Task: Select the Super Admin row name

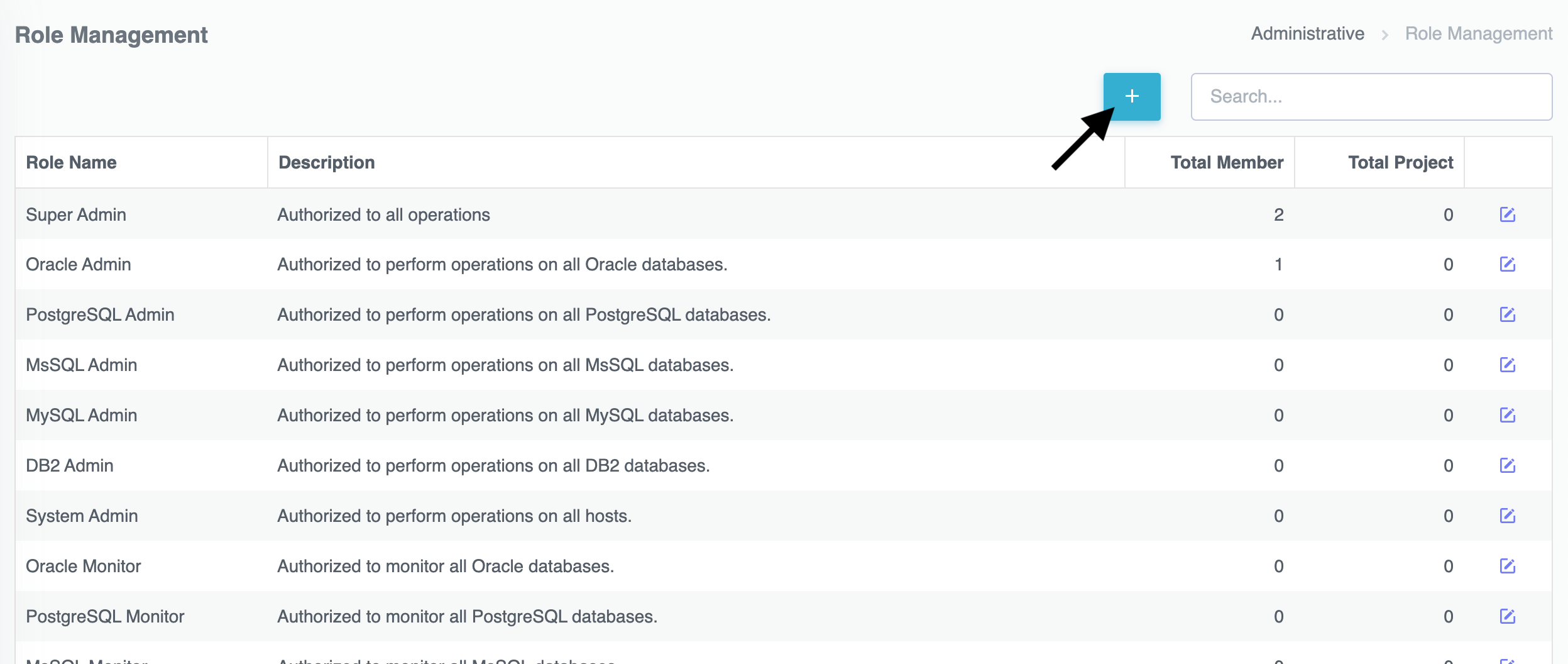Action: tap(76, 214)
